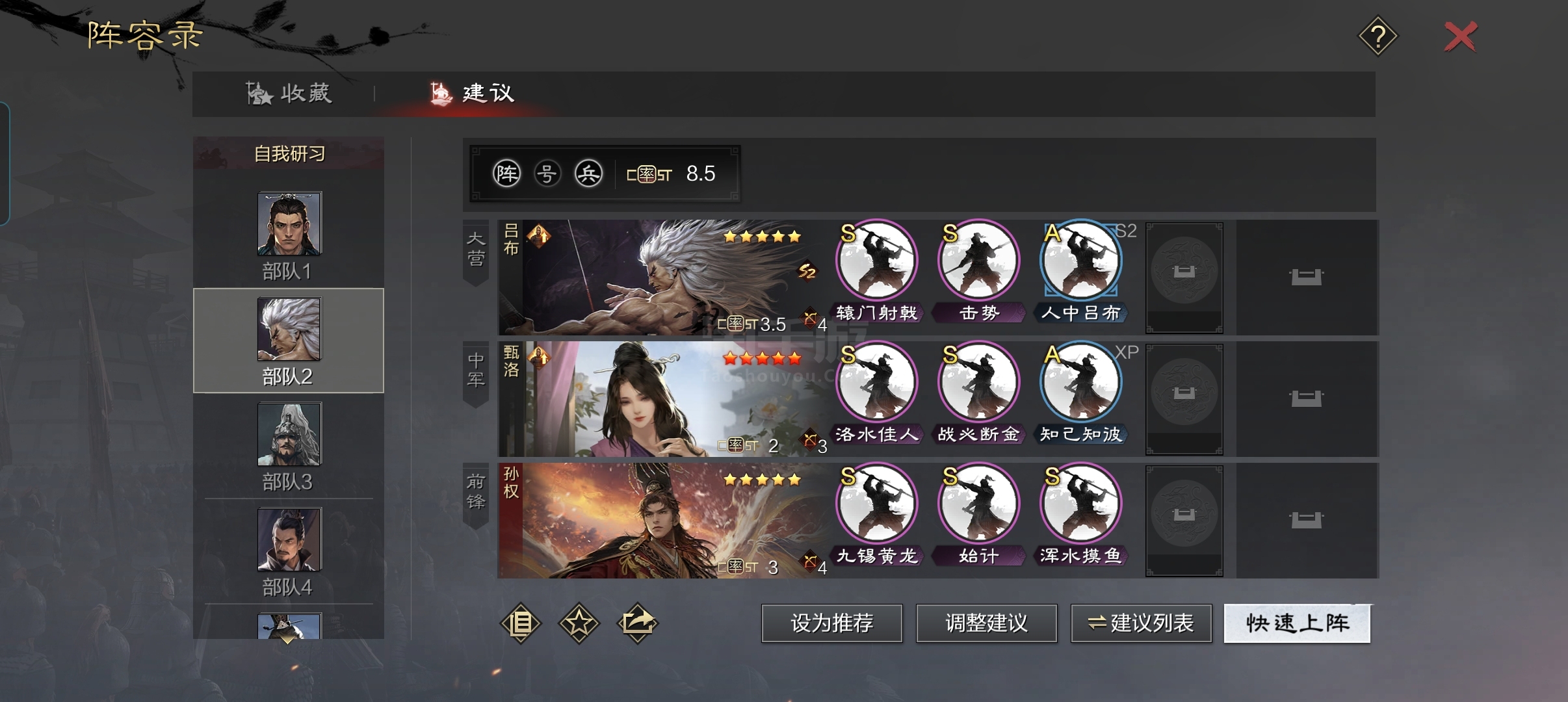Click attack range icon on 孙权 card

click(810, 562)
